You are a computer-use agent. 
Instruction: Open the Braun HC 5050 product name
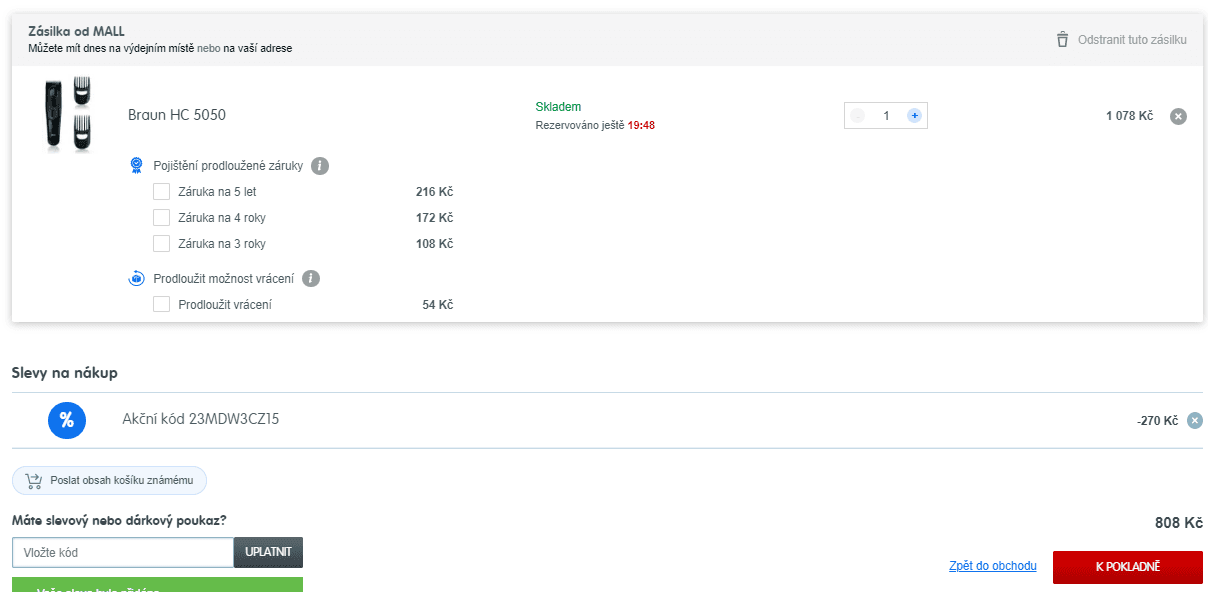[177, 115]
